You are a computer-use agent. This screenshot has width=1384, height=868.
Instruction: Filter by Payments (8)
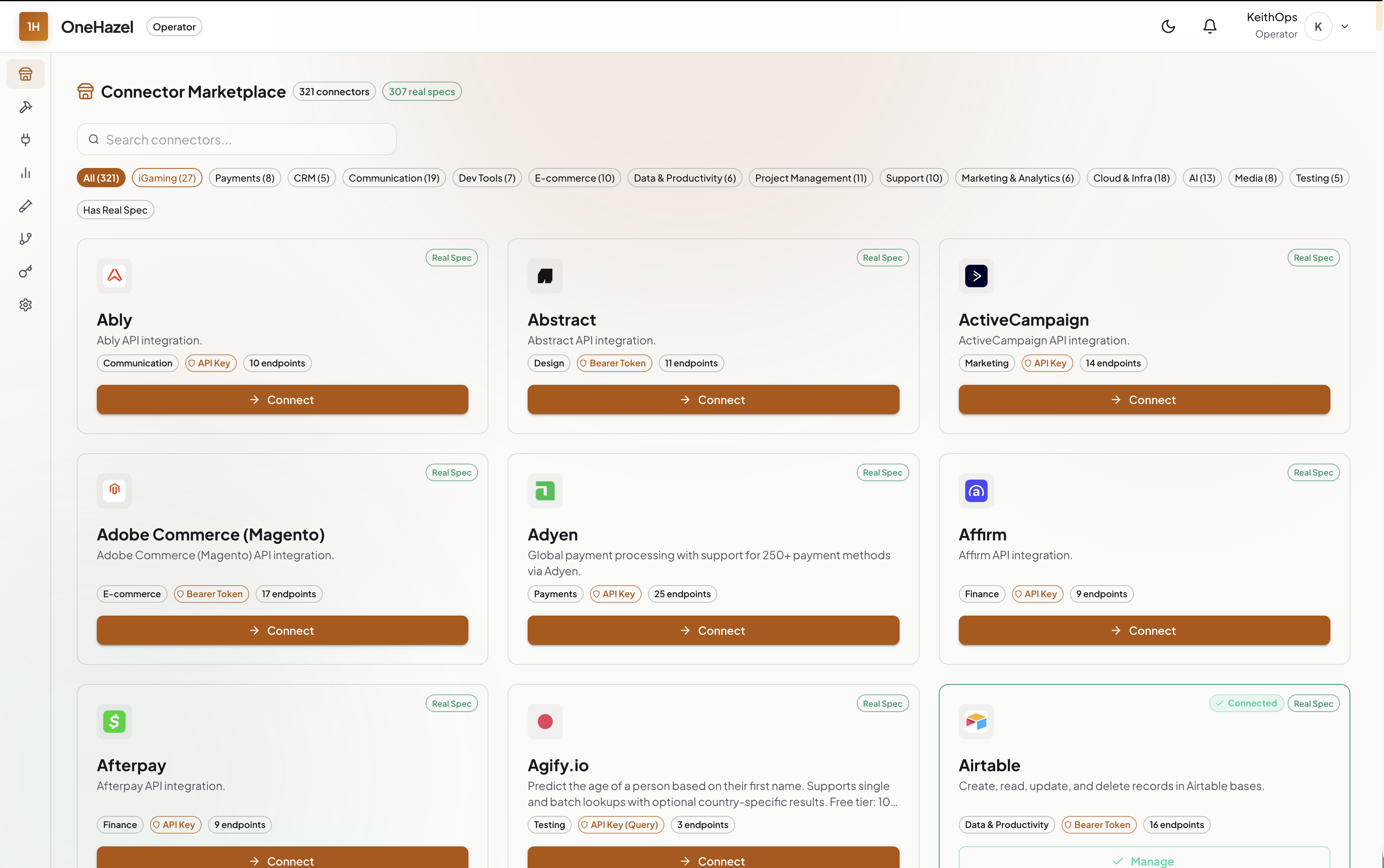click(x=244, y=178)
